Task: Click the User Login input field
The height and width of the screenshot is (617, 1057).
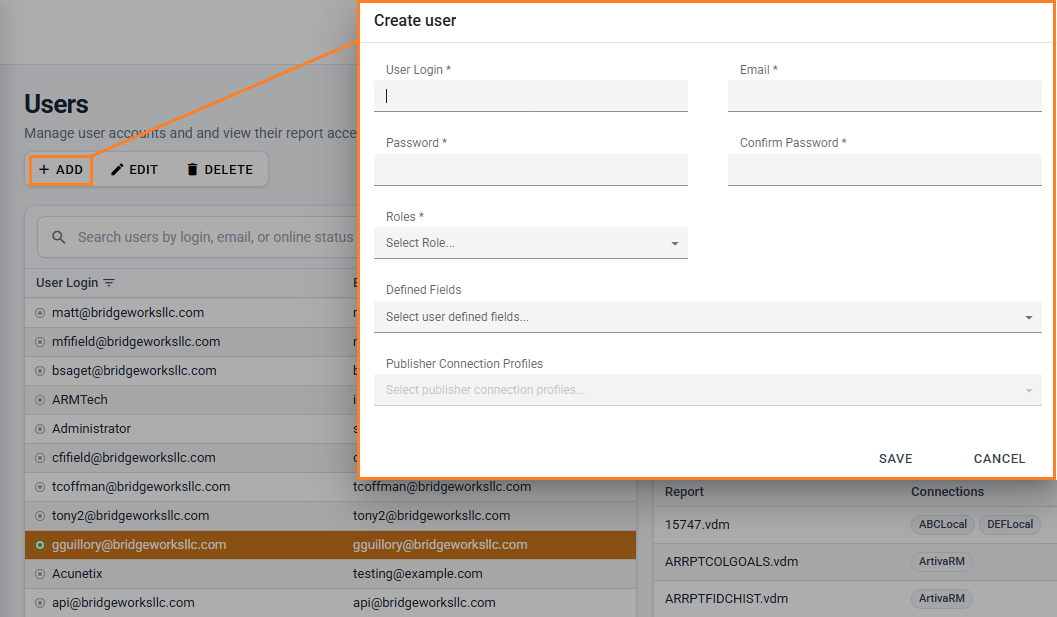Action: 531,96
